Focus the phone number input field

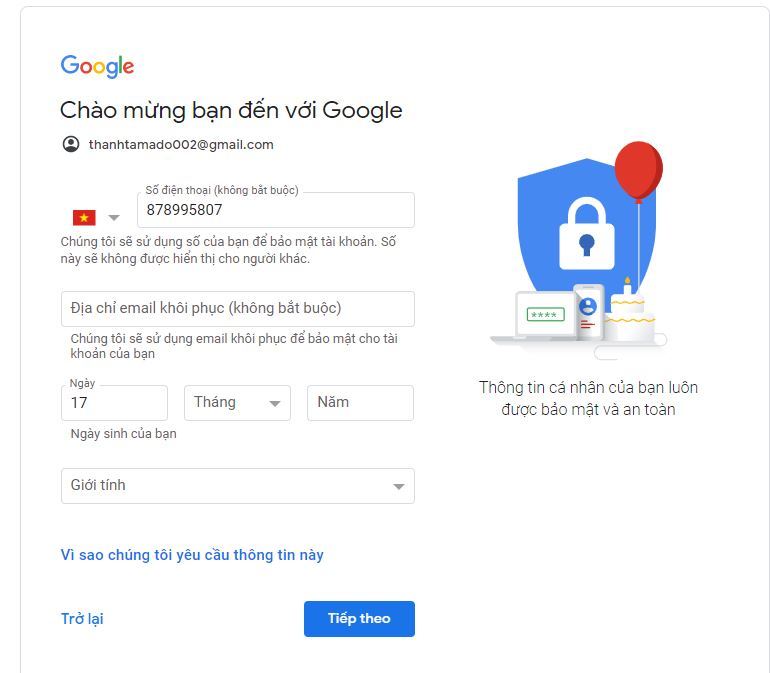point(276,210)
